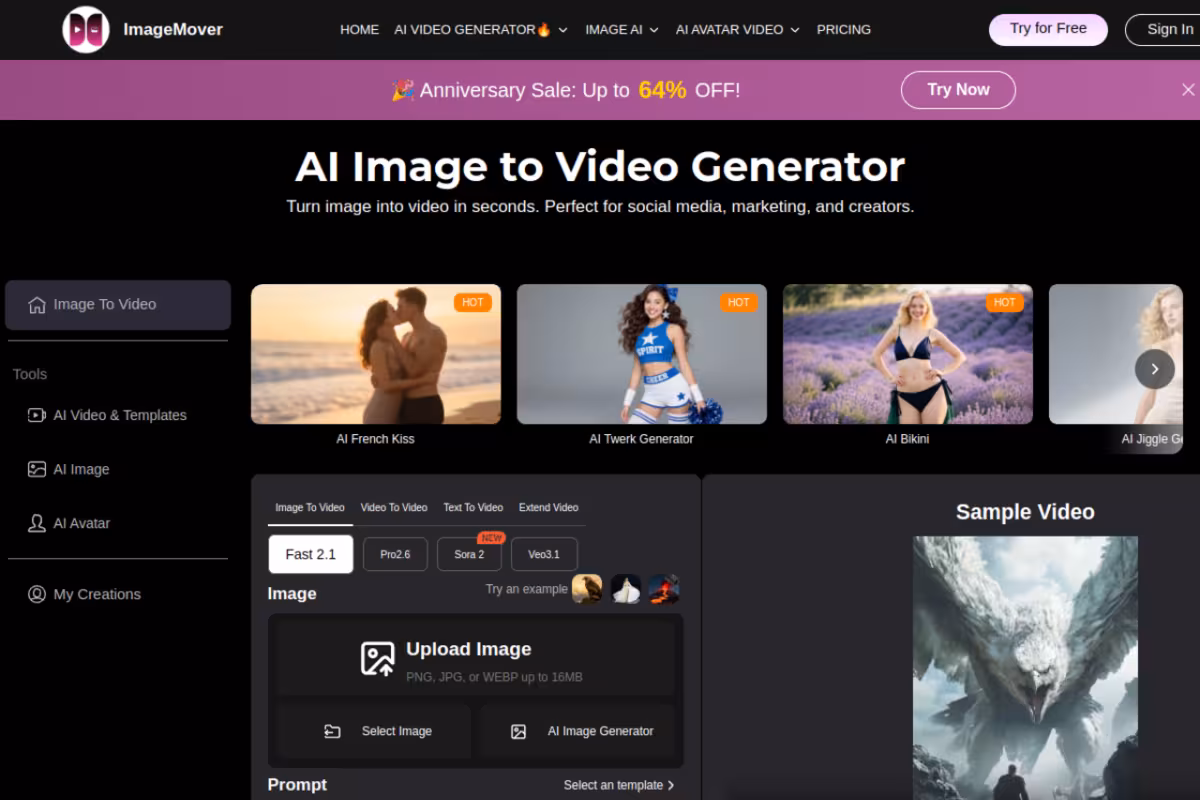This screenshot has width=1200, height=800.
Task: Try the first example image thumbnail
Action: tap(587, 589)
